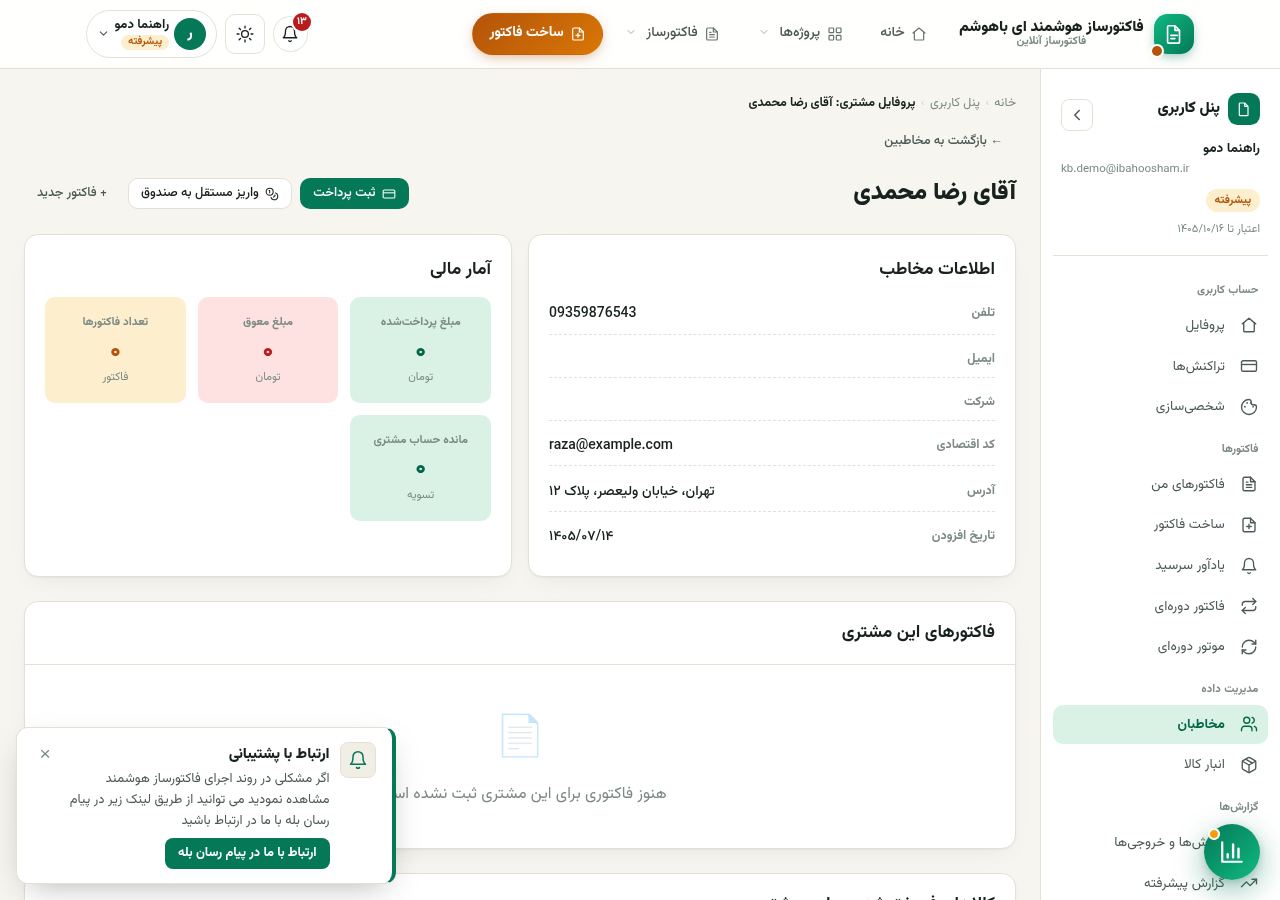Click the notification bell icon in header
The image size is (1280, 900).
[290, 34]
